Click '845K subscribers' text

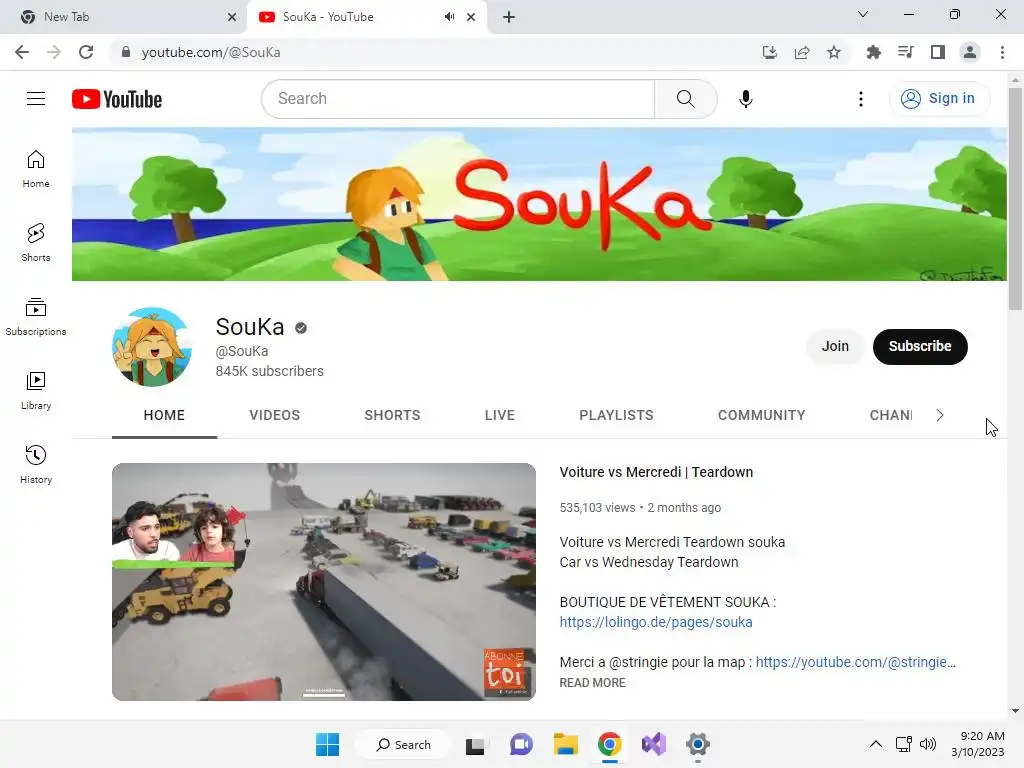[x=270, y=371]
